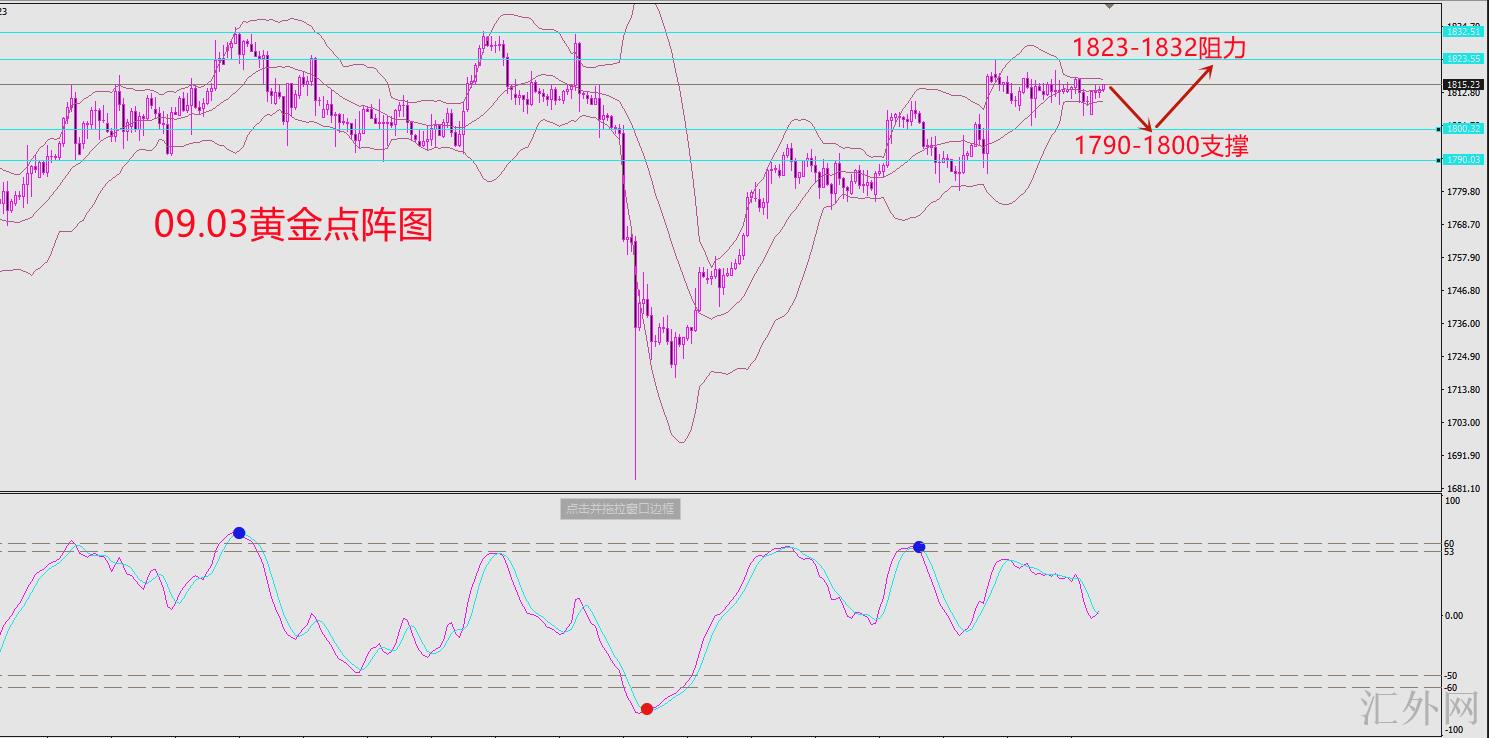Click the 1823.55 cyan price label
This screenshot has width=1489, height=738.
[1462, 59]
